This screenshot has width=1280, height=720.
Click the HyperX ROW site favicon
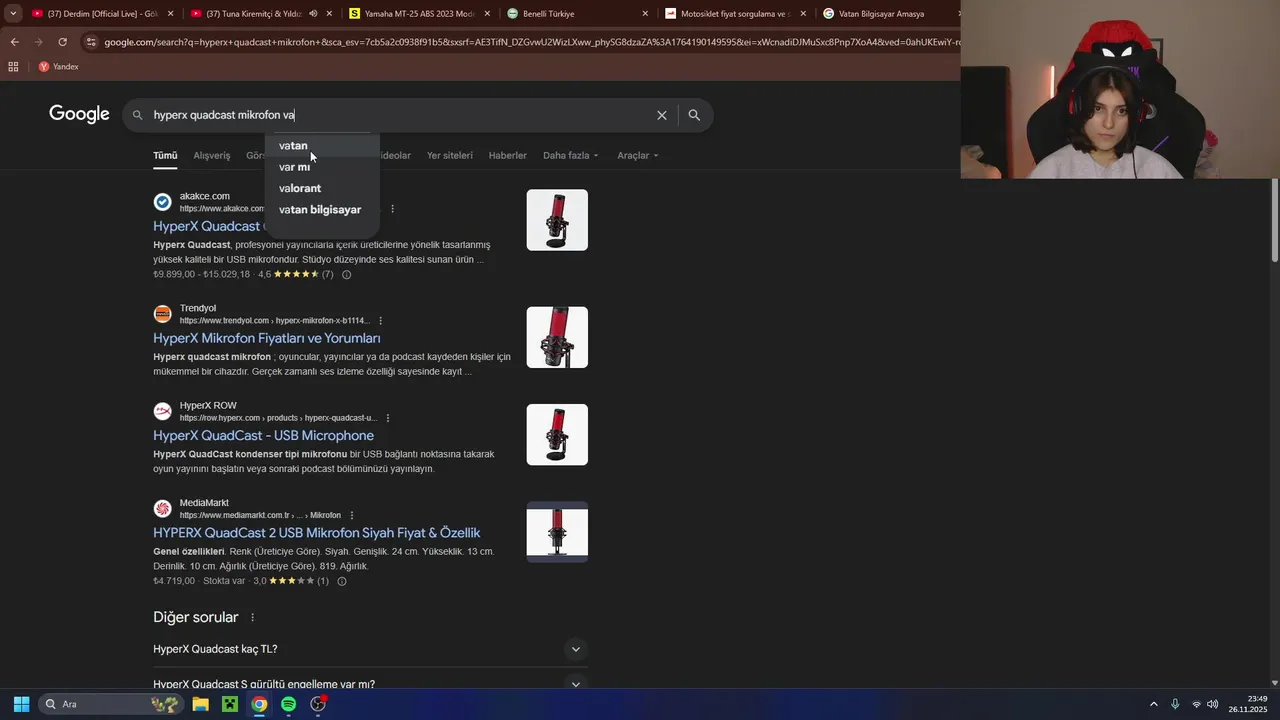(x=162, y=411)
